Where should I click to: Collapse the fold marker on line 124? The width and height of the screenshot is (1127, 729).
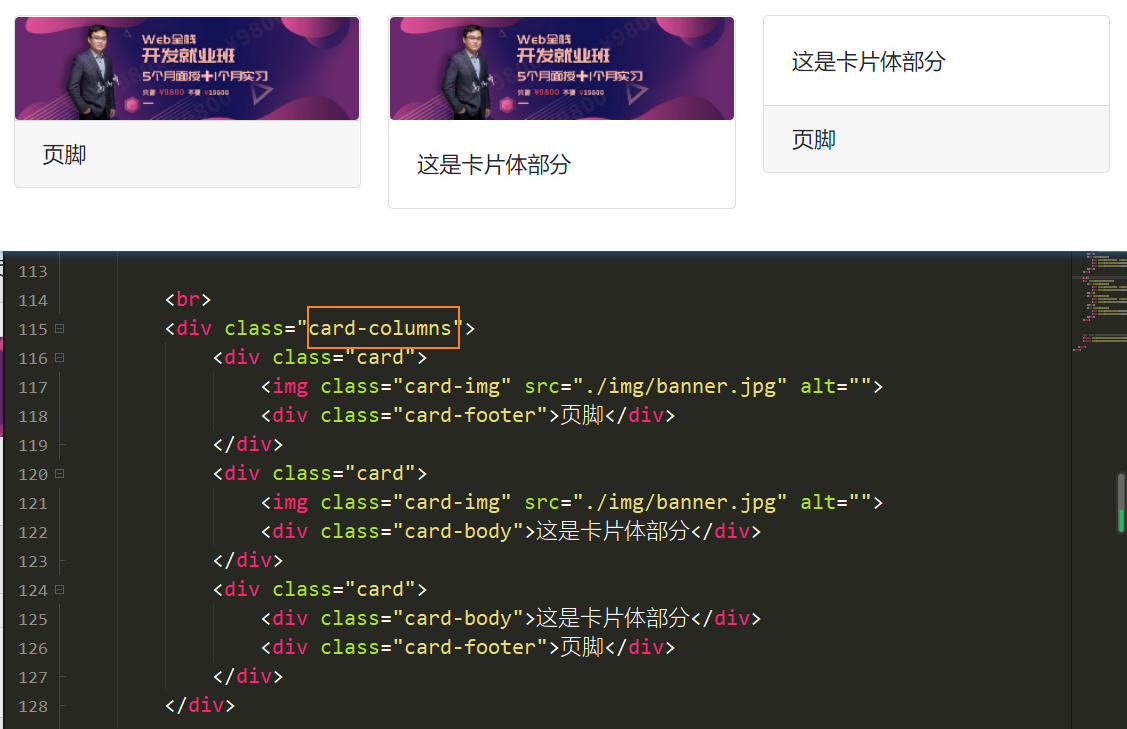click(x=60, y=590)
